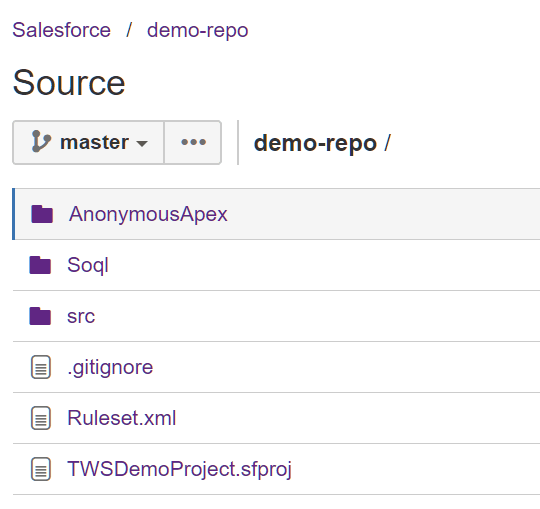Click the .gitignore file icon
The width and height of the screenshot is (540, 509).
coord(41,367)
